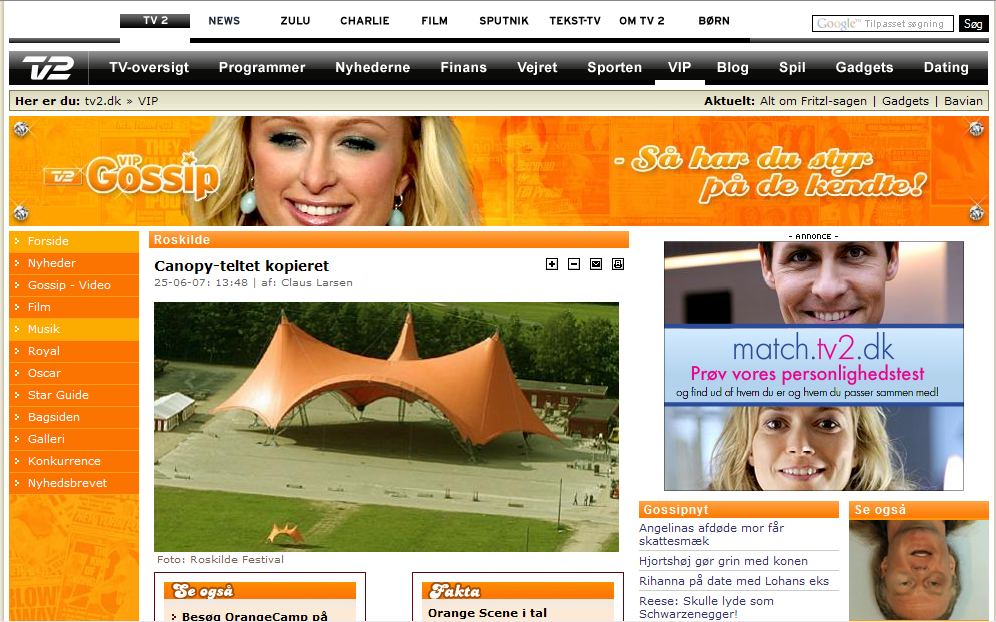The width and height of the screenshot is (996, 622).
Task: Open the OM TV 2 tab
Action: (x=642, y=21)
